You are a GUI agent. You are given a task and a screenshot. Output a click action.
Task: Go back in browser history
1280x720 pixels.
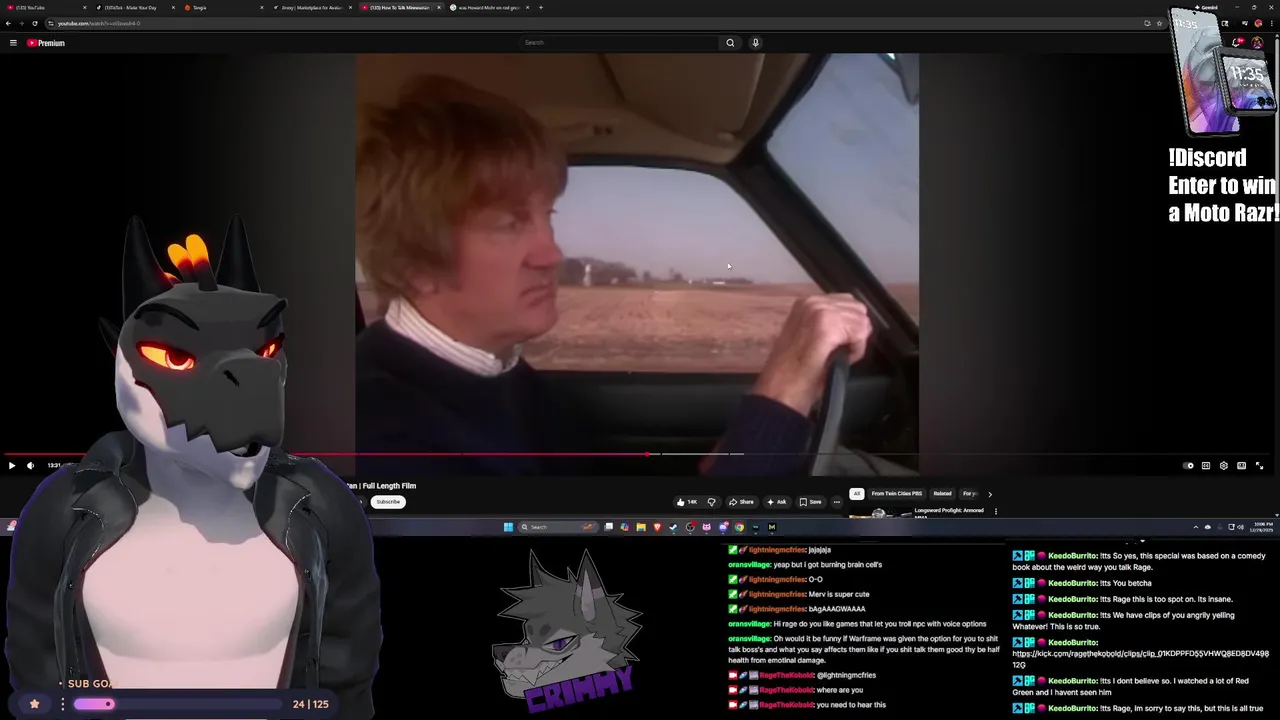8,23
